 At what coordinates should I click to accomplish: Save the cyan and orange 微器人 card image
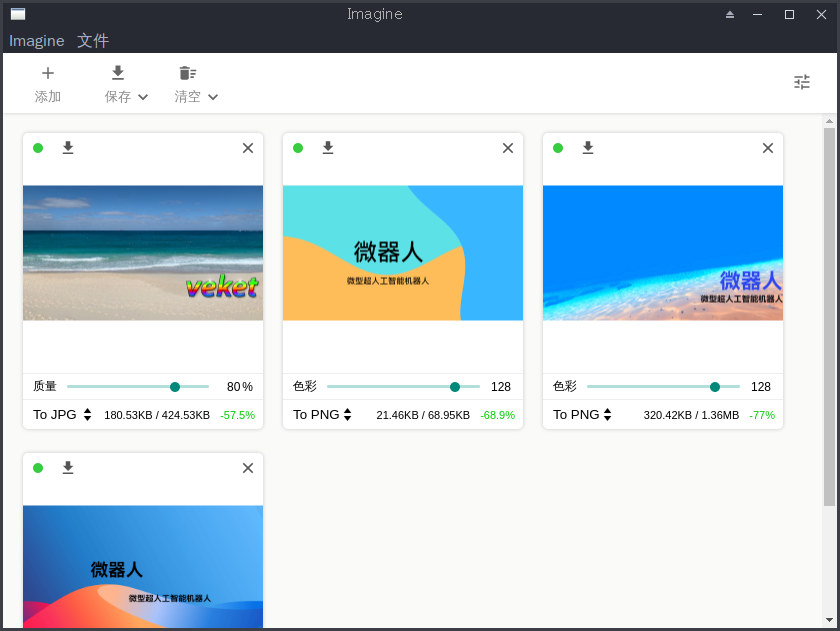point(328,148)
